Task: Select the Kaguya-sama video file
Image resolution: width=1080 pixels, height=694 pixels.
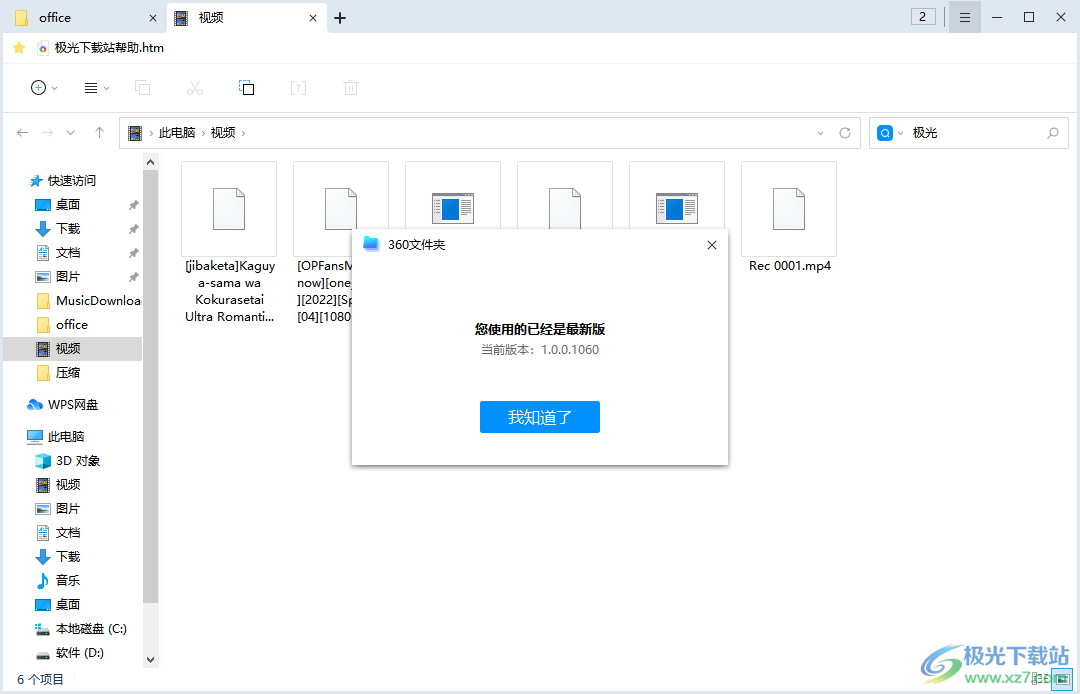Action: [x=229, y=242]
